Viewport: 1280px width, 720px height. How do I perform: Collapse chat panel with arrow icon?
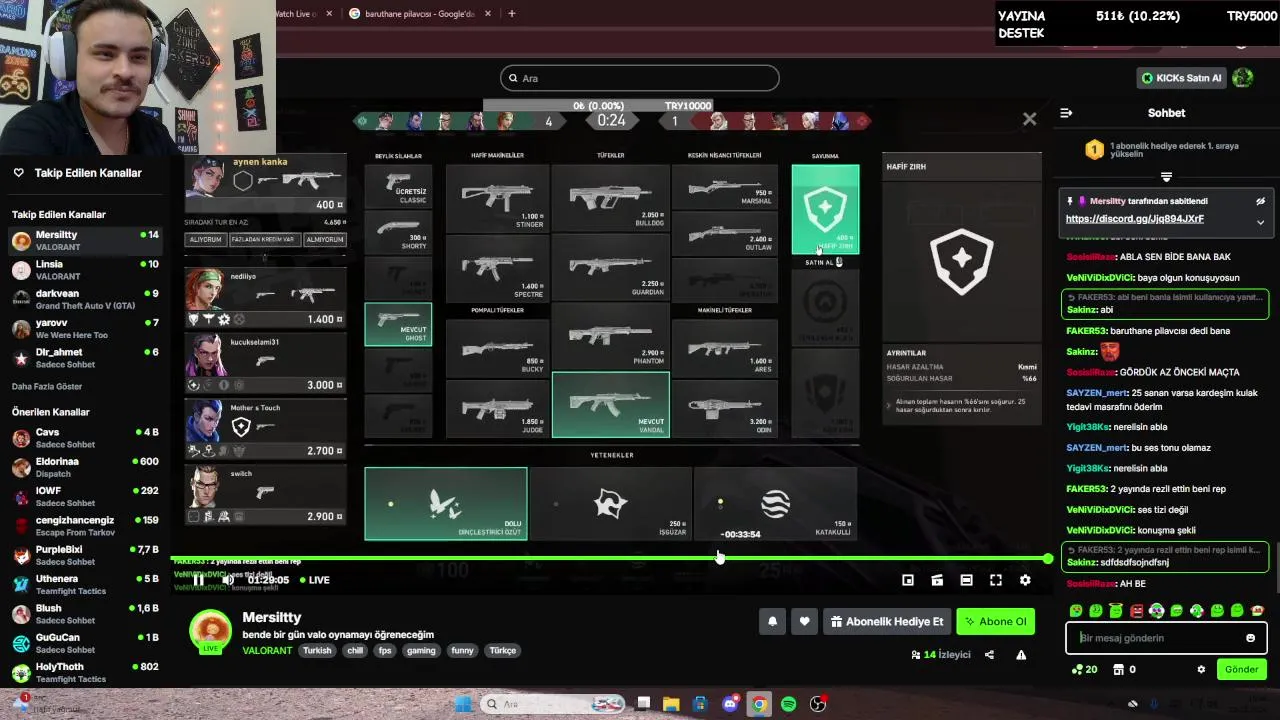click(1066, 113)
